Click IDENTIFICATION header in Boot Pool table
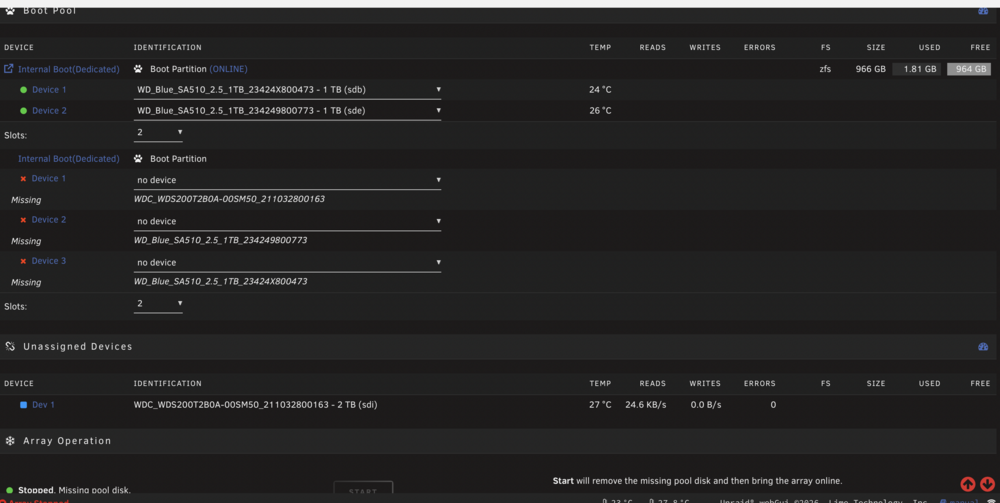 167,48
